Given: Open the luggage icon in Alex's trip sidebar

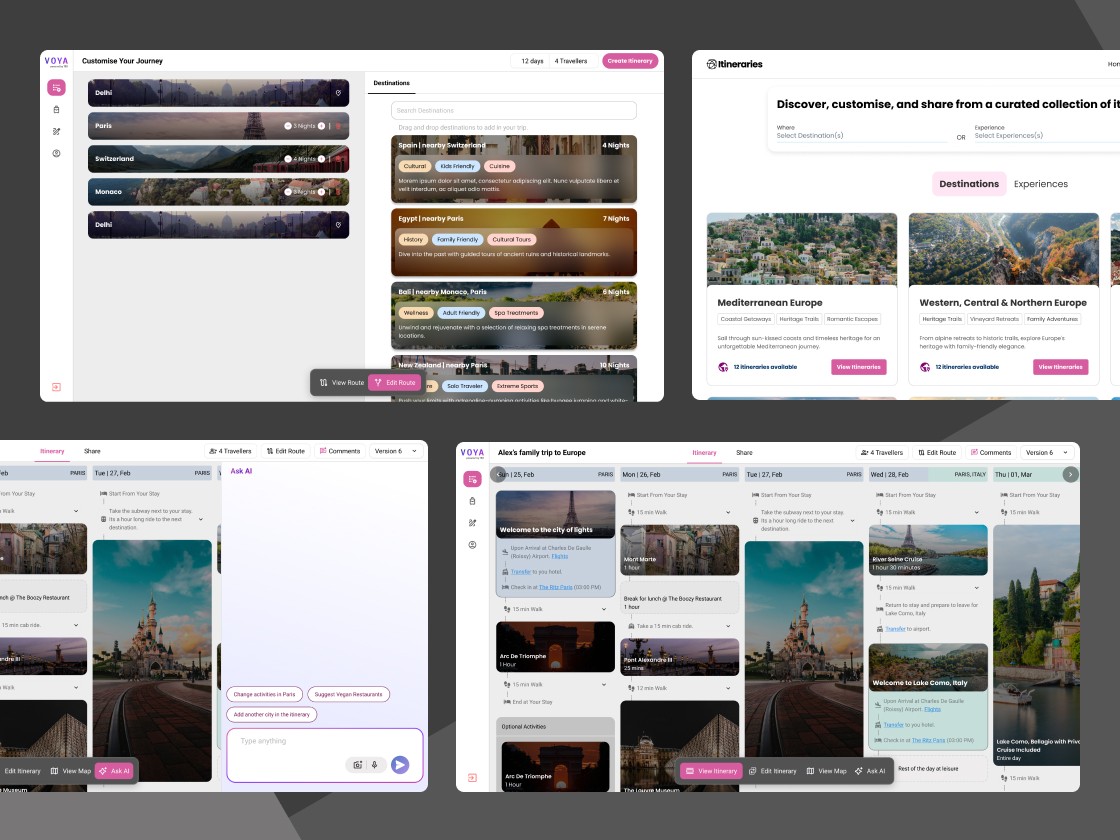Looking at the screenshot, I should [x=472, y=501].
